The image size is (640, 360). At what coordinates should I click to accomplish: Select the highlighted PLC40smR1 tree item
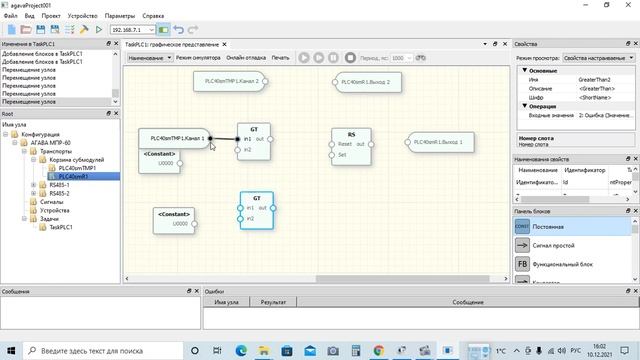73,176
